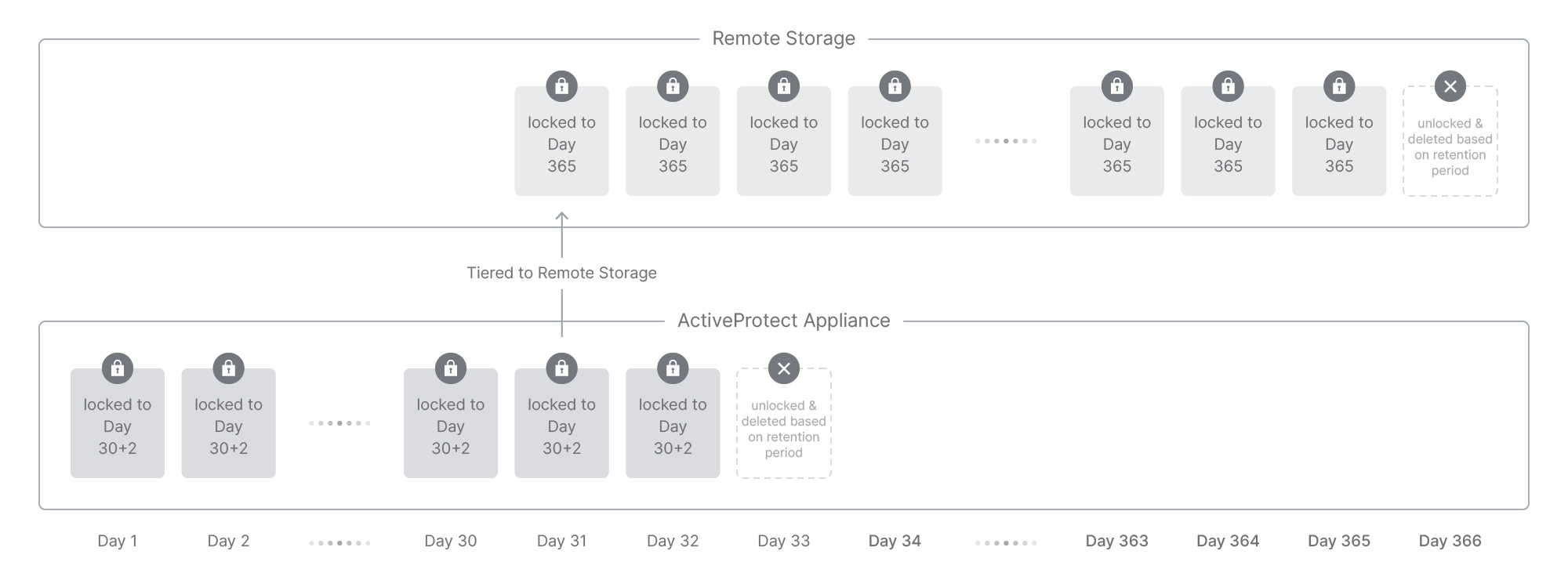1568x580 pixels.
Task: Select the "Day 1" timeline label
Action: point(118,541)
